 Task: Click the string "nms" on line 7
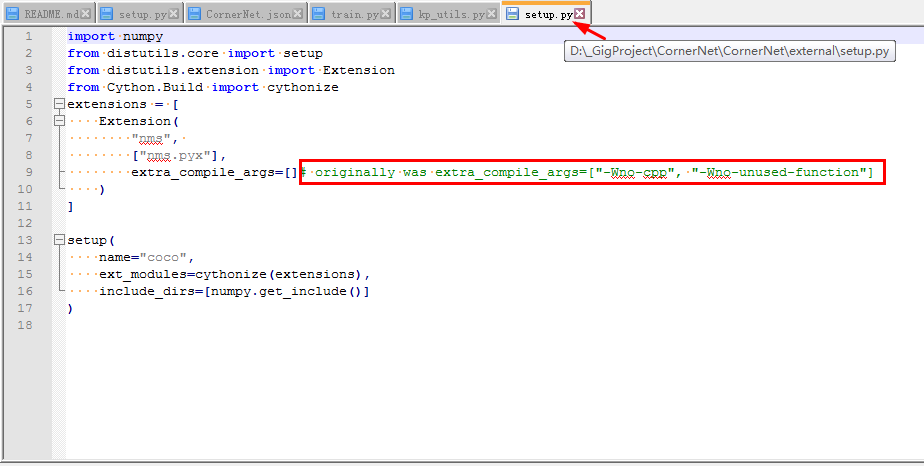151,138
